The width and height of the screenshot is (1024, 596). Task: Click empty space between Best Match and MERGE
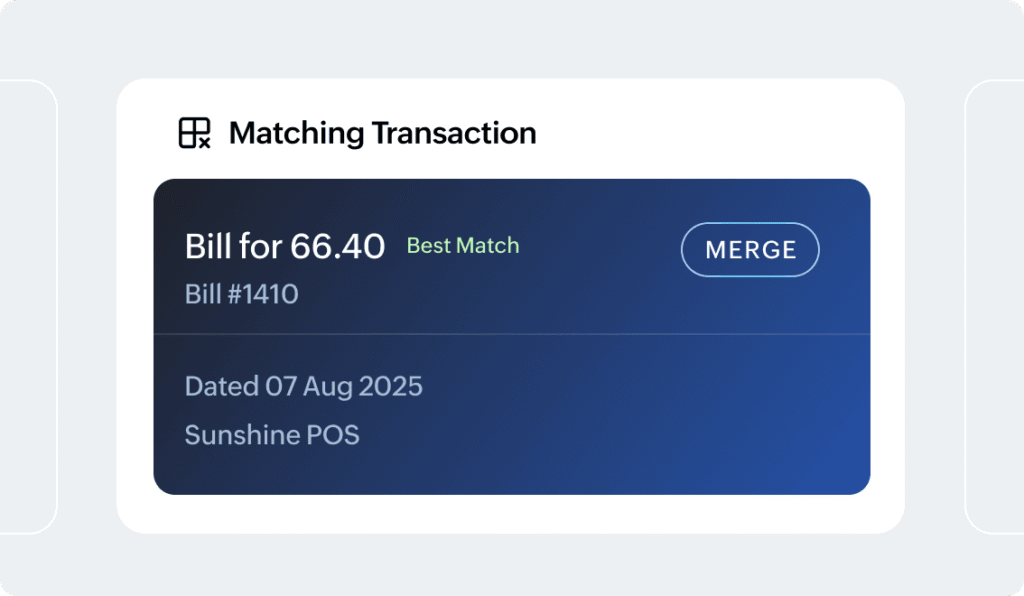(x=600, y=248)
